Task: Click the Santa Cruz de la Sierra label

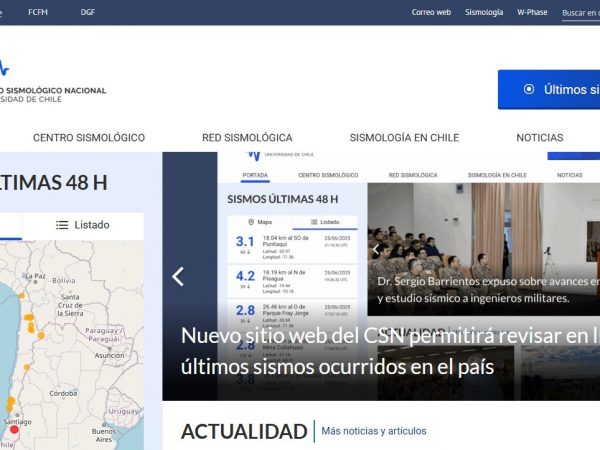Action: point(70,305)
